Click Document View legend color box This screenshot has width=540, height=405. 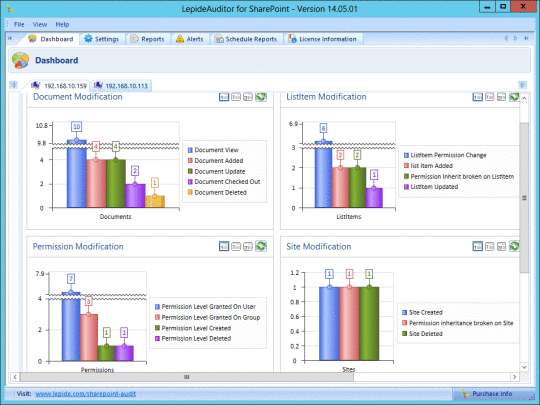(190, 150)
